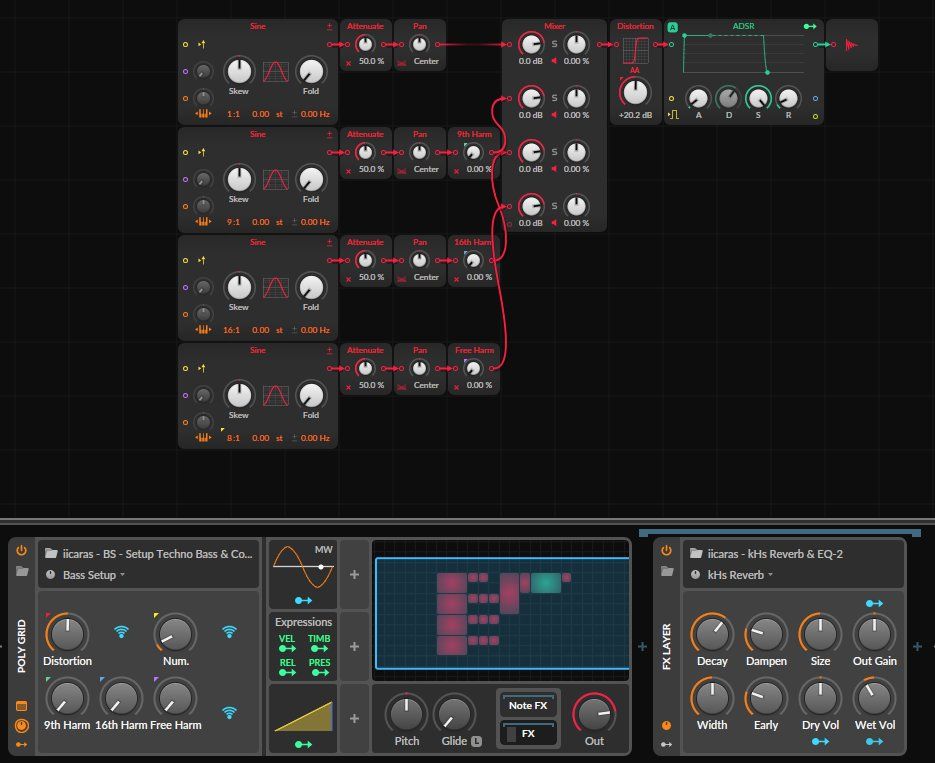
Task: Mute the first Mixer channel speaker icon
Action: [x=554, y=61]
